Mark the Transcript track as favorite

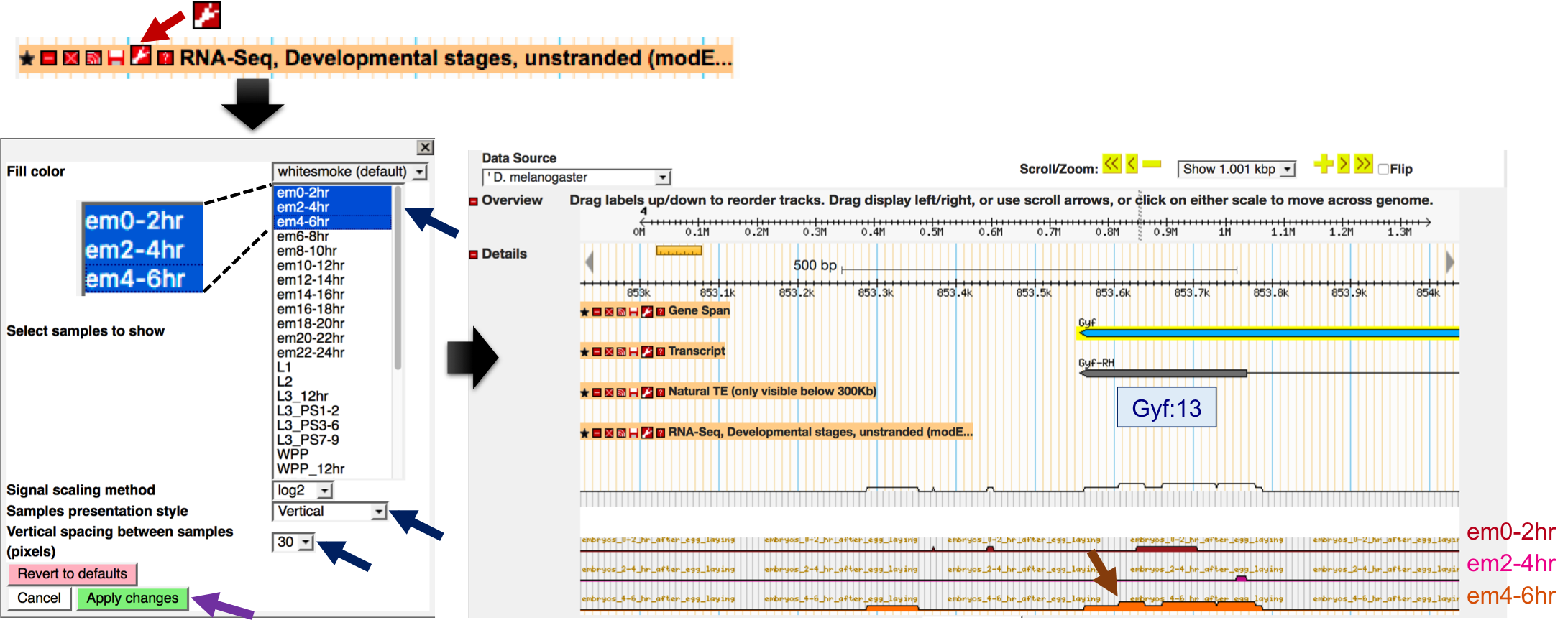coord(585,352)
